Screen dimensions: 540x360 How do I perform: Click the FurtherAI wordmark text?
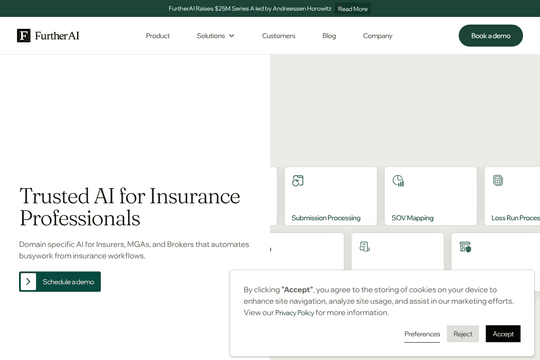tap(57, 36)
